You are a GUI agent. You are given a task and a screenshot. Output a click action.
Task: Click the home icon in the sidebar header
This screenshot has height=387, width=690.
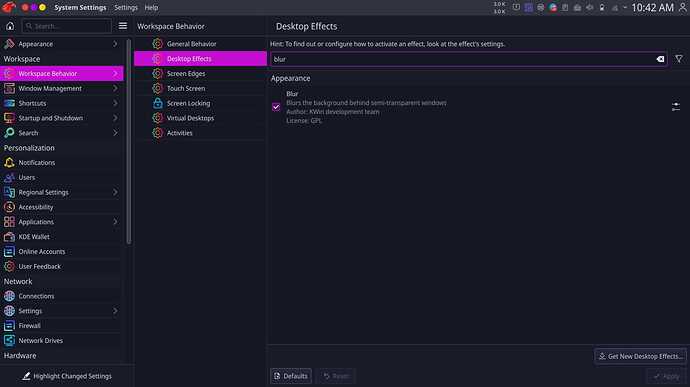pos(10,26)
